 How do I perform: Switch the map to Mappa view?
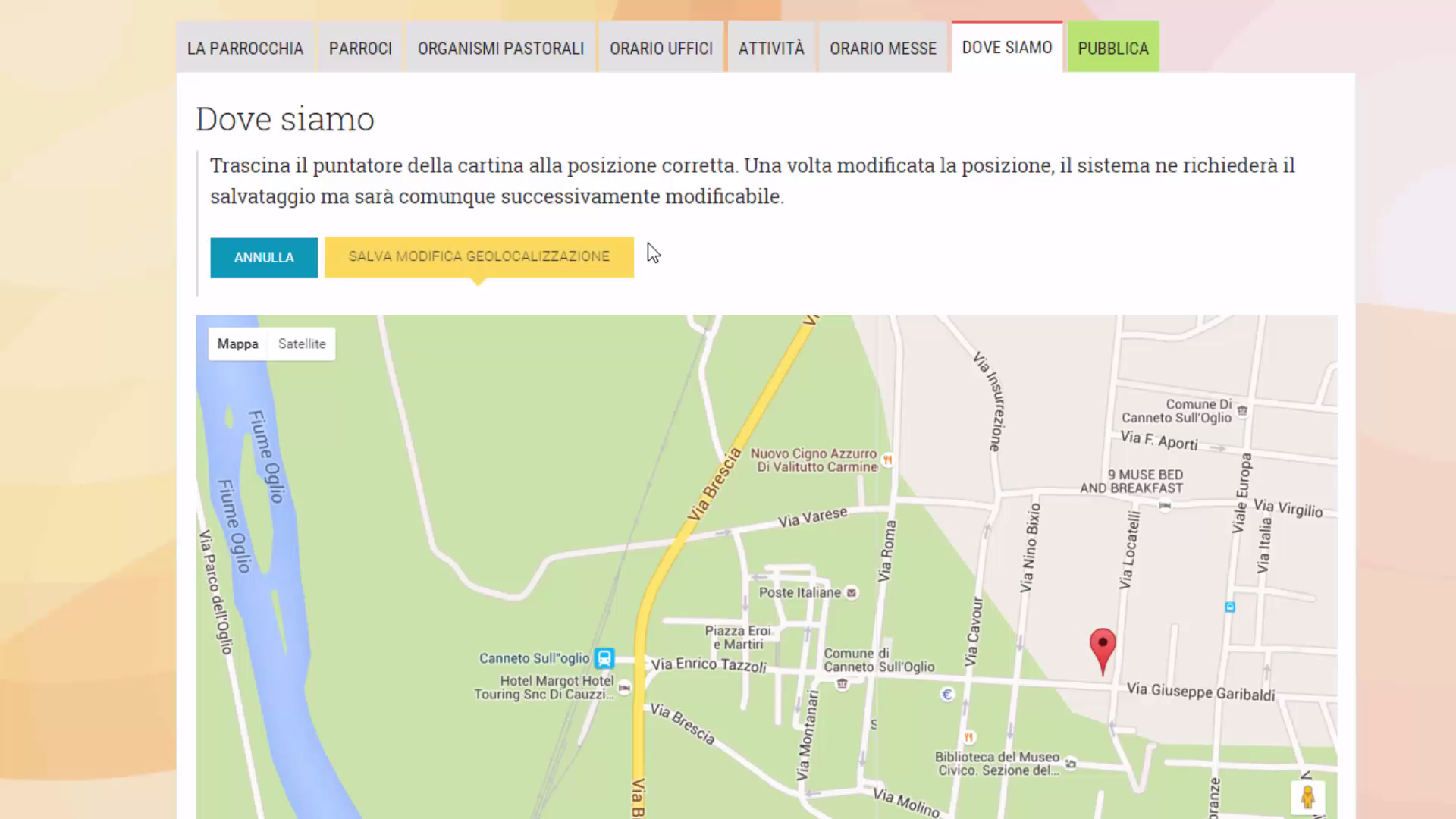[237, 344]
